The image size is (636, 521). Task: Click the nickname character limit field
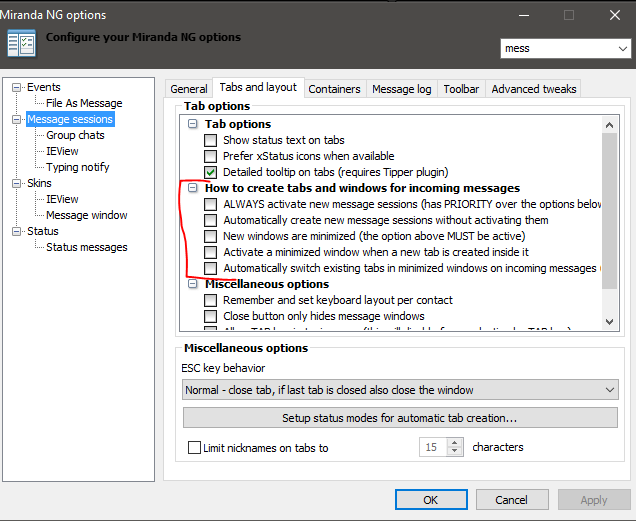pos(433,447)
